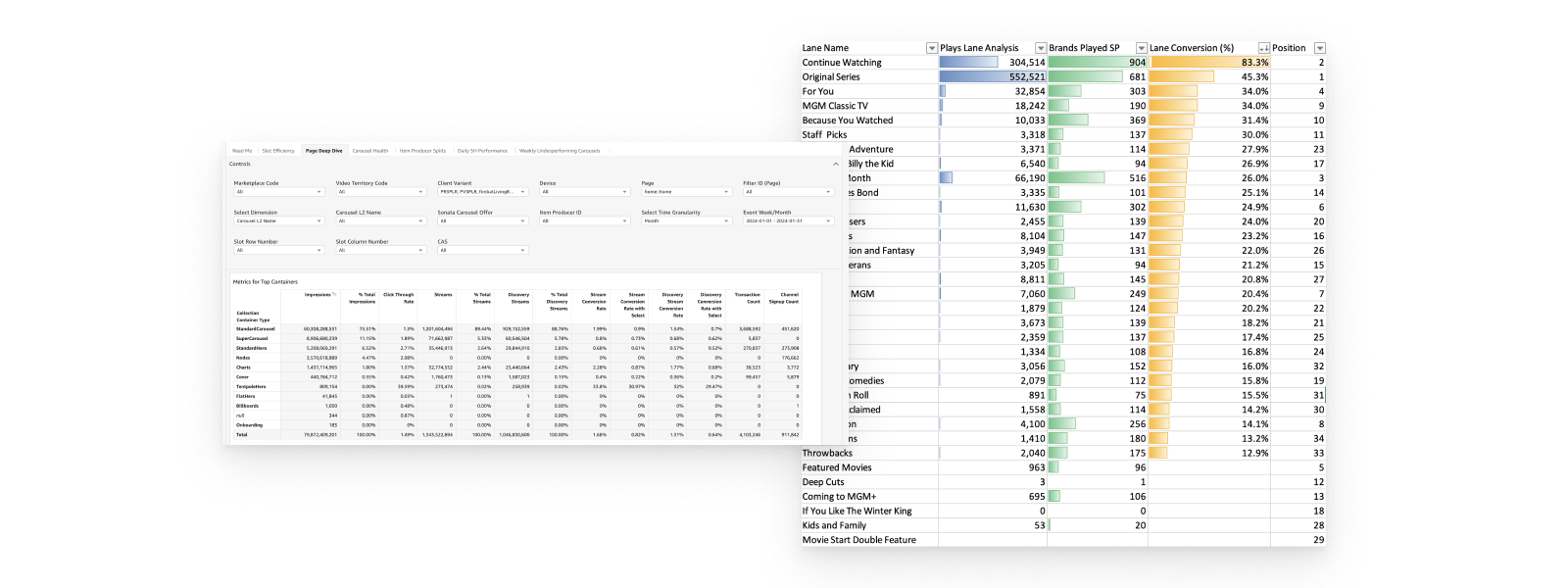This screenshot has width=1568, height=588.
Task: Click the 552,521 plays data bar cell
Action: (x=993, y=77)
